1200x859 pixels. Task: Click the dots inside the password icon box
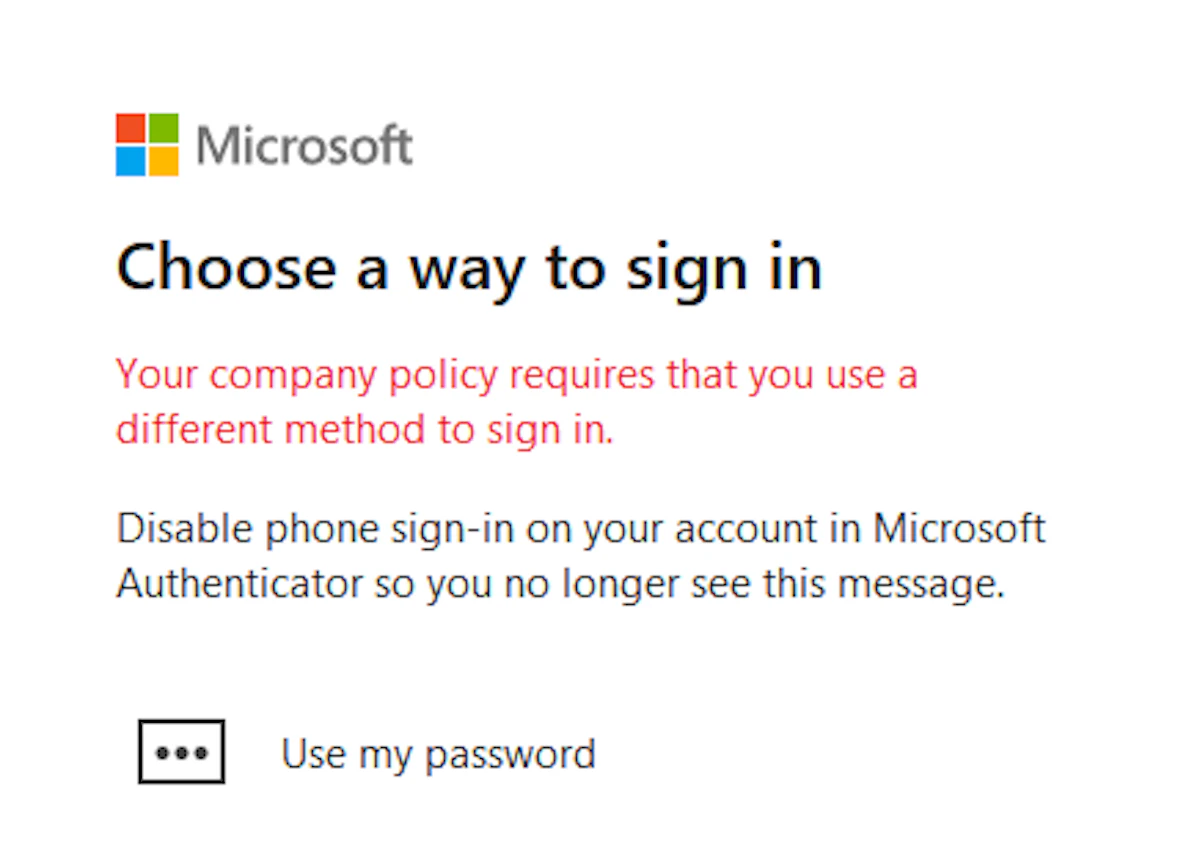point(180,752)
